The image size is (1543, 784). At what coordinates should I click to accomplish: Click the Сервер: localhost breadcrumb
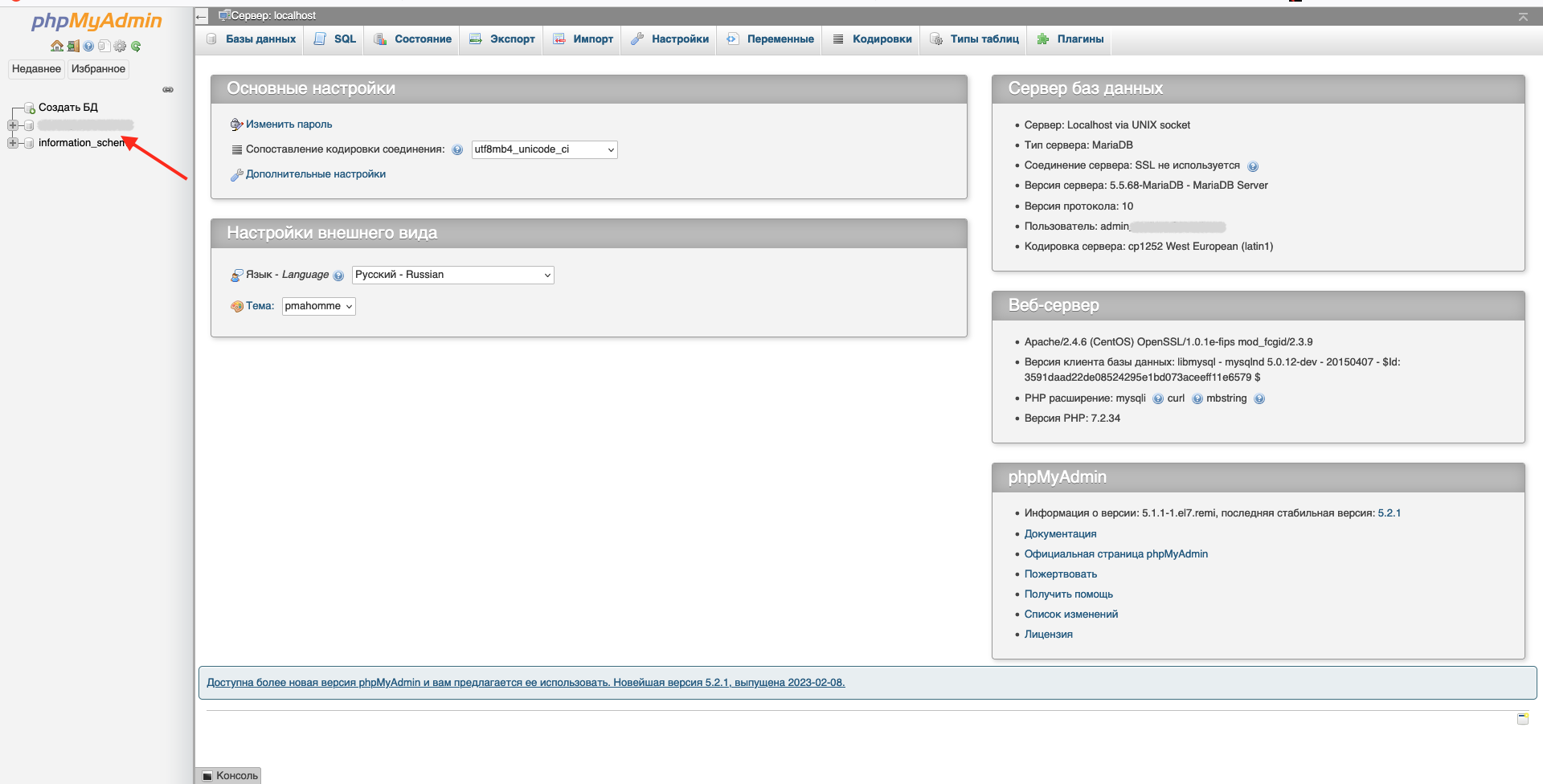click(x=273, y=16)
